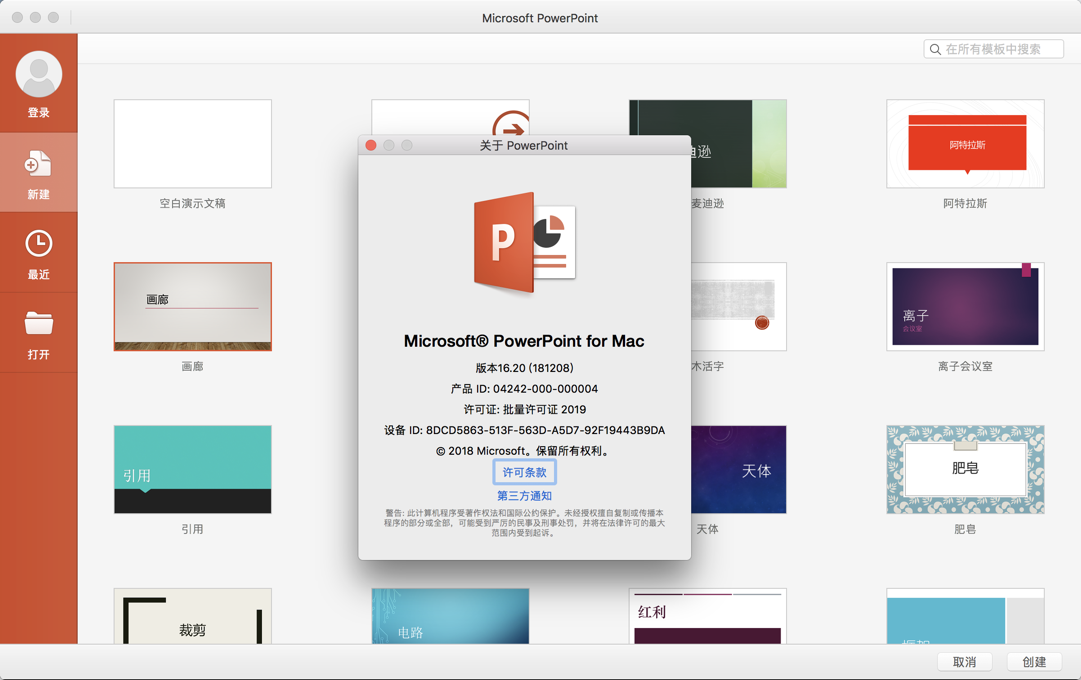Select the light-blue template under 肥皂
Viewport: 1081px width, 680px height.
pyautogui.click(x=965, y=616)
